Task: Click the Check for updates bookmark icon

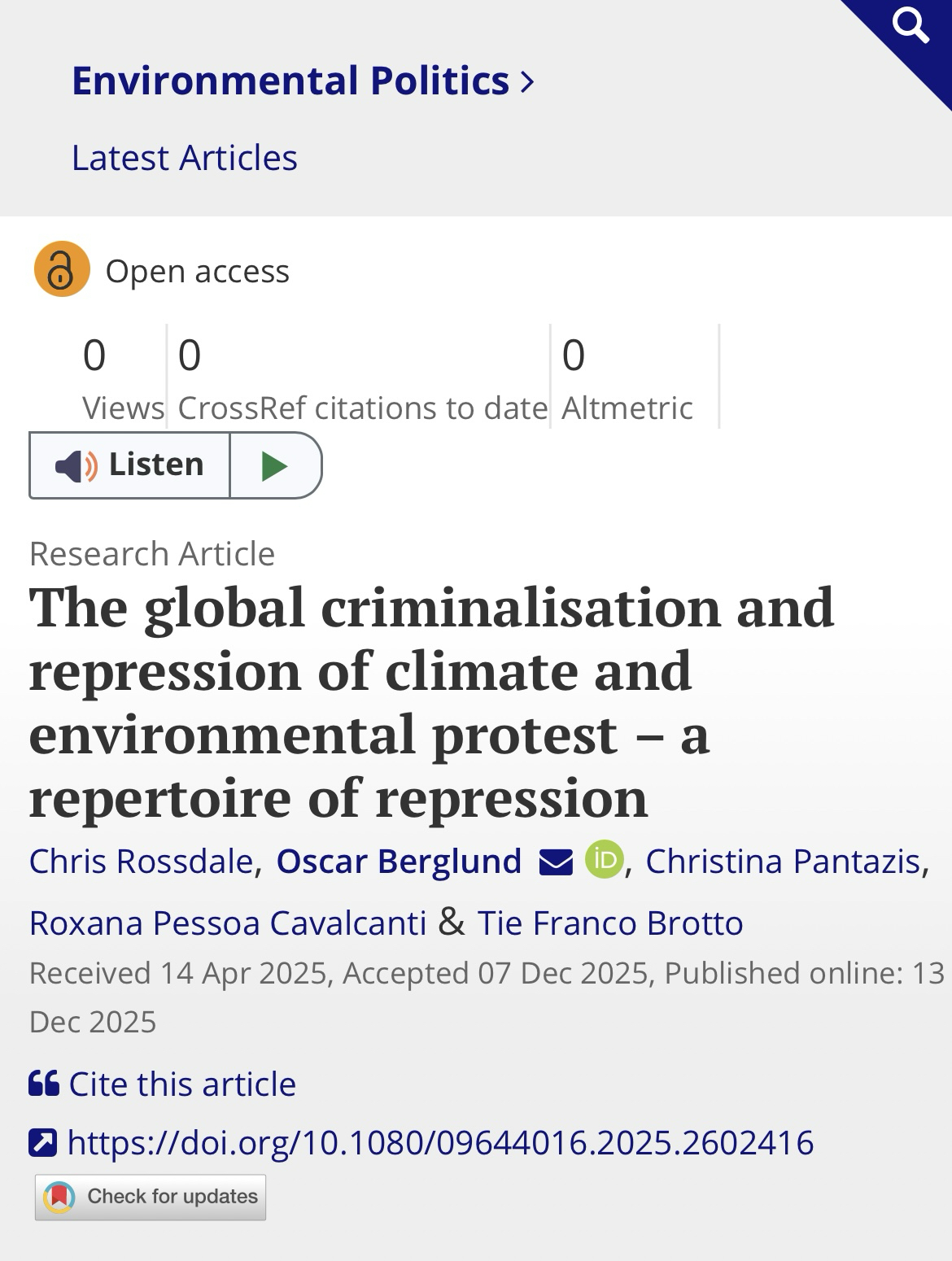Action: pyautogui.click(x=59, y=1197)
